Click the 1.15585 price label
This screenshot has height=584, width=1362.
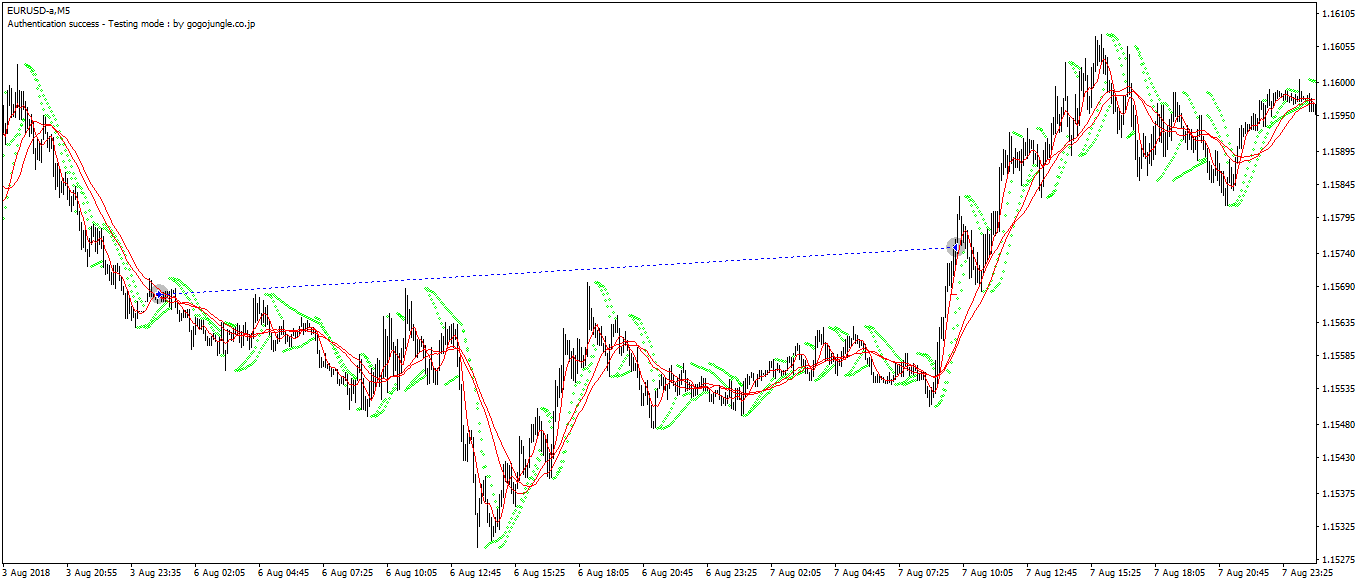tap(1338, 356)
